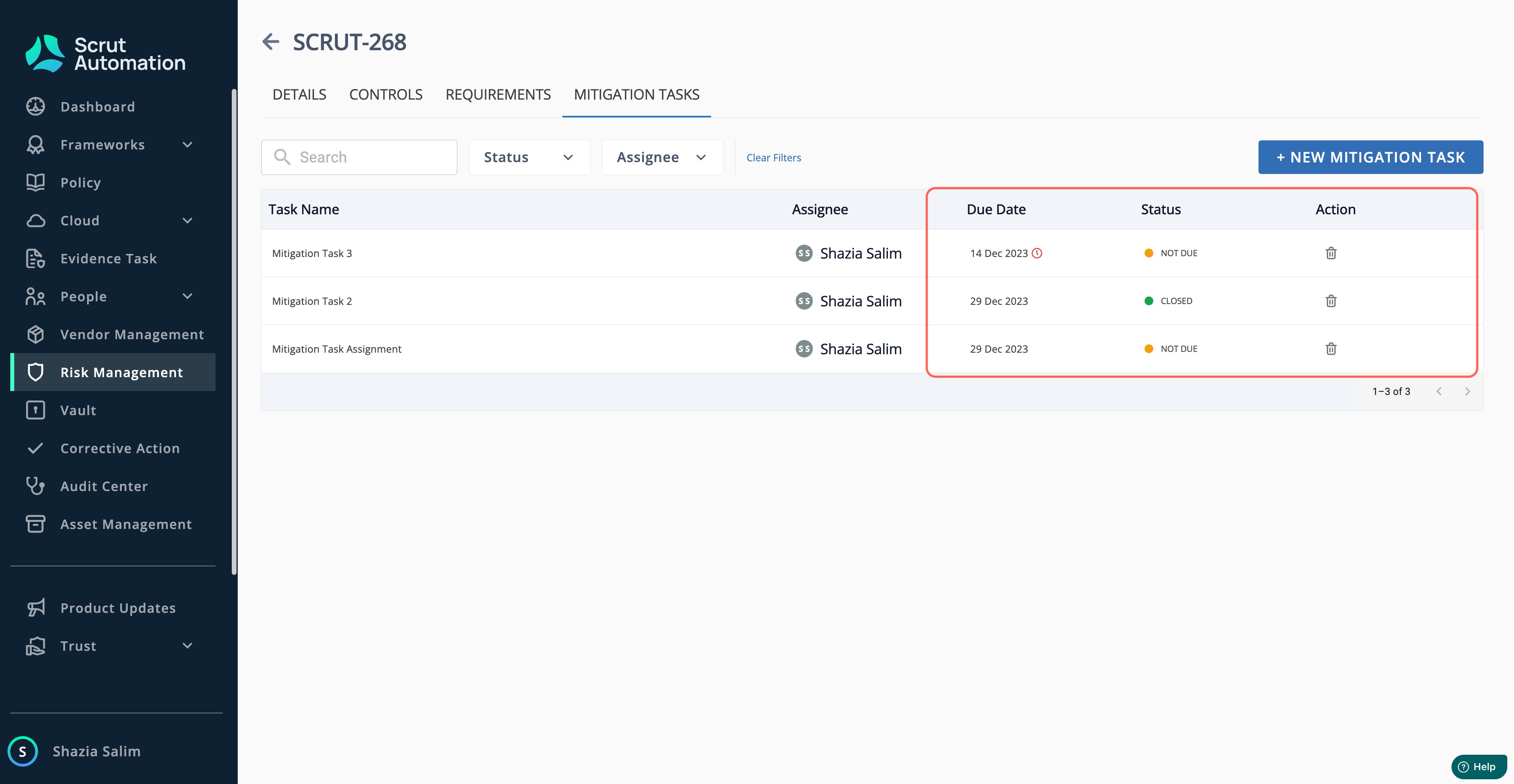Click the Shazia Salim profile name at bottom
Viewport: 1514px width, 784px height.
tap(97, 751)
